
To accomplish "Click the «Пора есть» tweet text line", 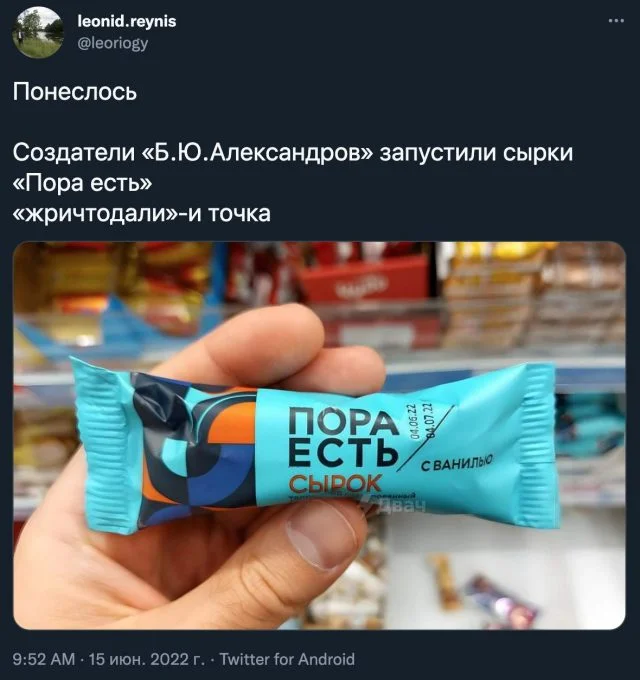I will tap(82, 183).
